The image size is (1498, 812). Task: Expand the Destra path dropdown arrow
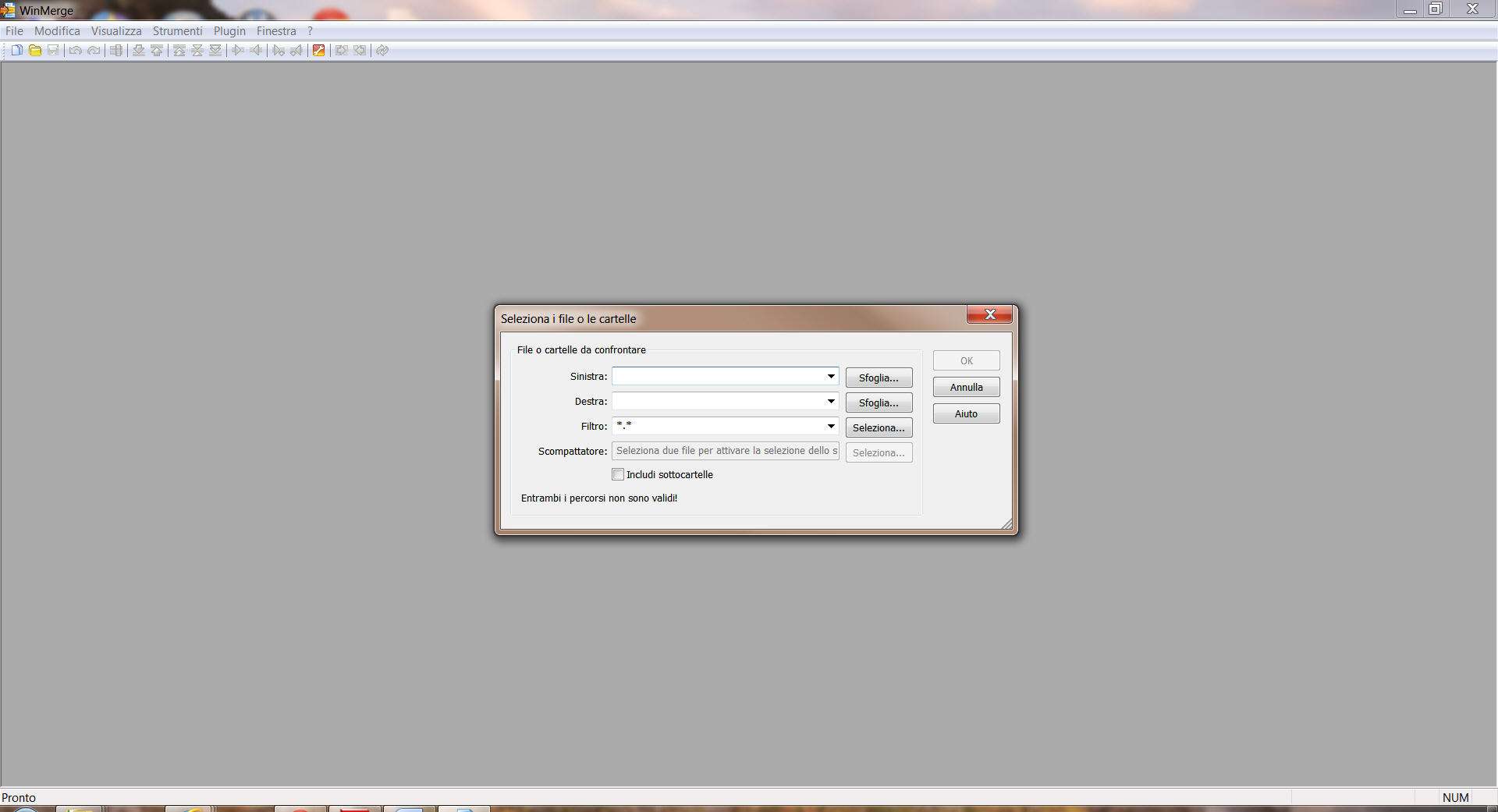(831, 401)
